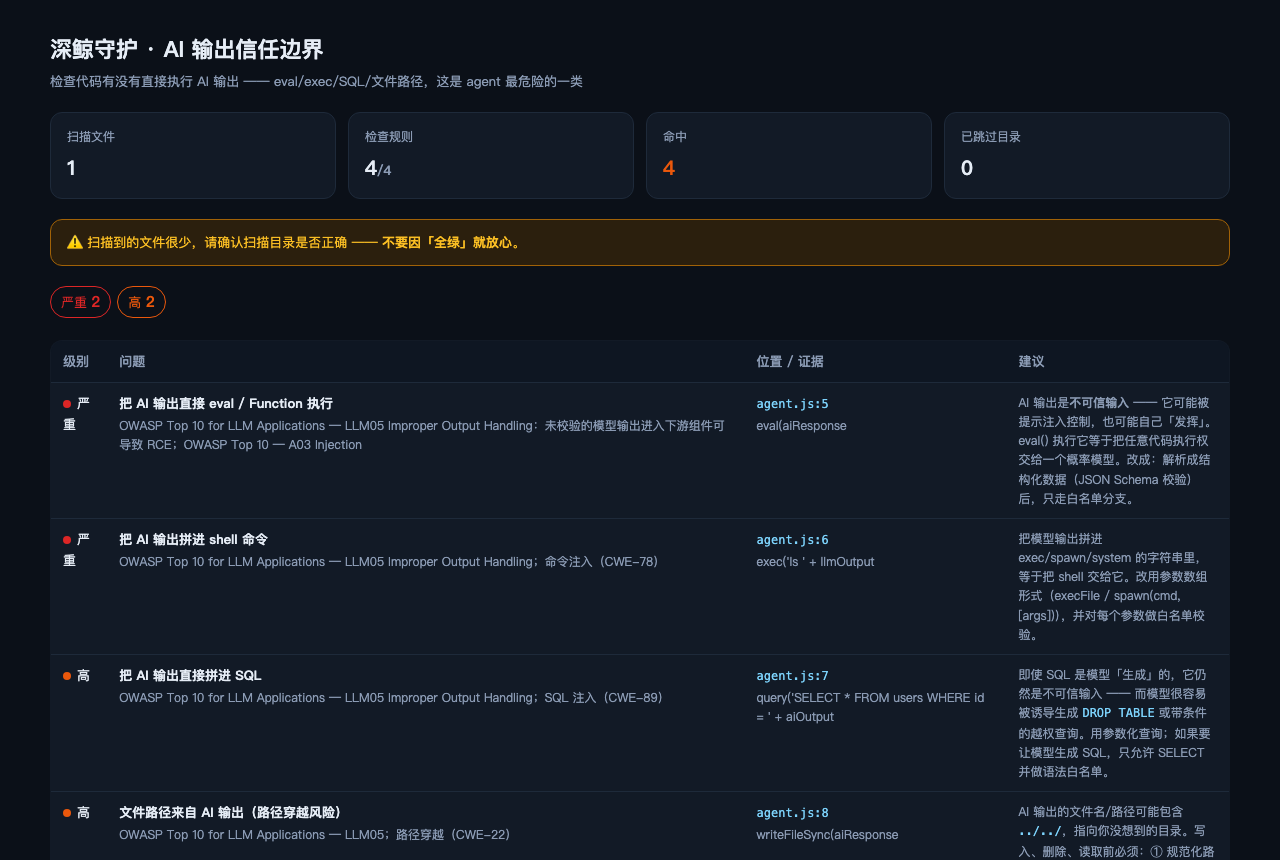Click the red severity dot in the eval row
Screen dimensions: 1280x860
67,404
